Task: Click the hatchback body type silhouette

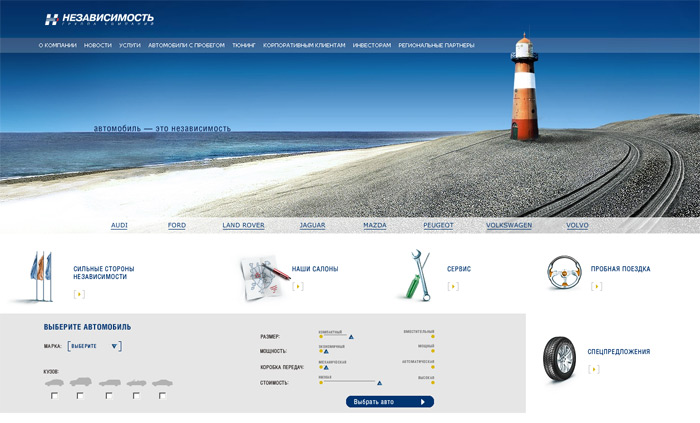Action: (54, 383)
